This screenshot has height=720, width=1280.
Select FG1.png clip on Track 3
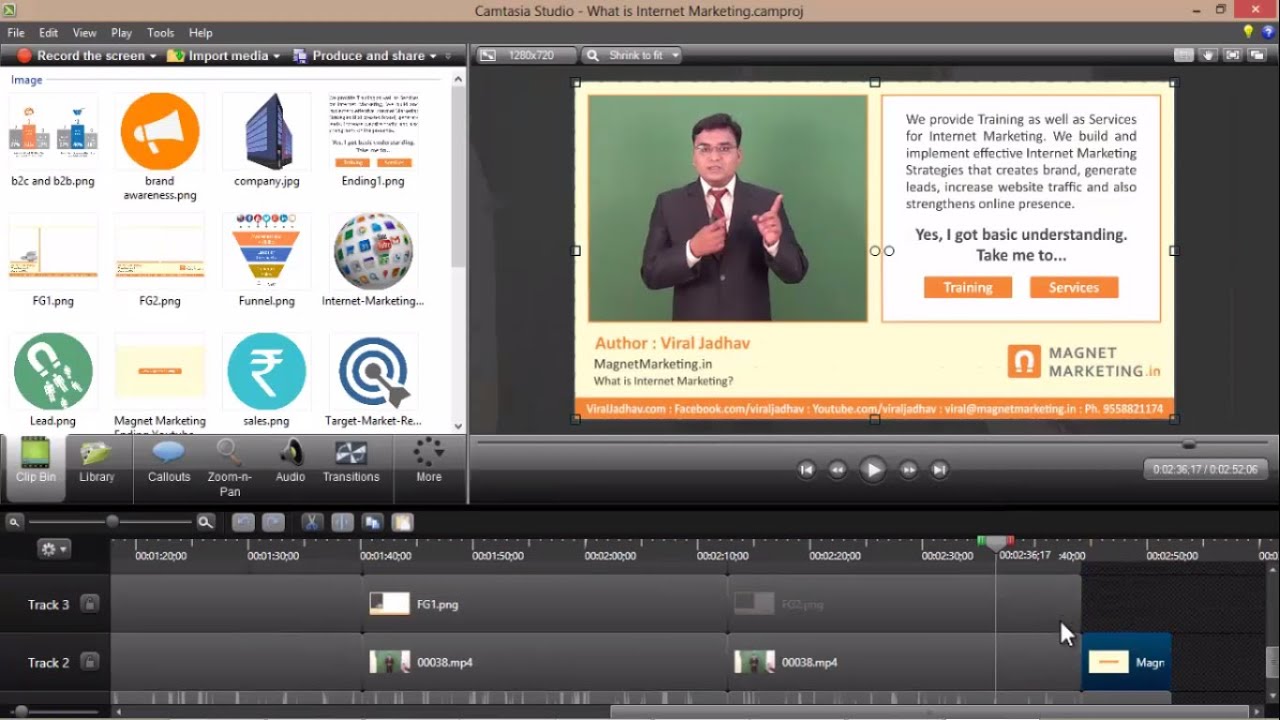545,604
